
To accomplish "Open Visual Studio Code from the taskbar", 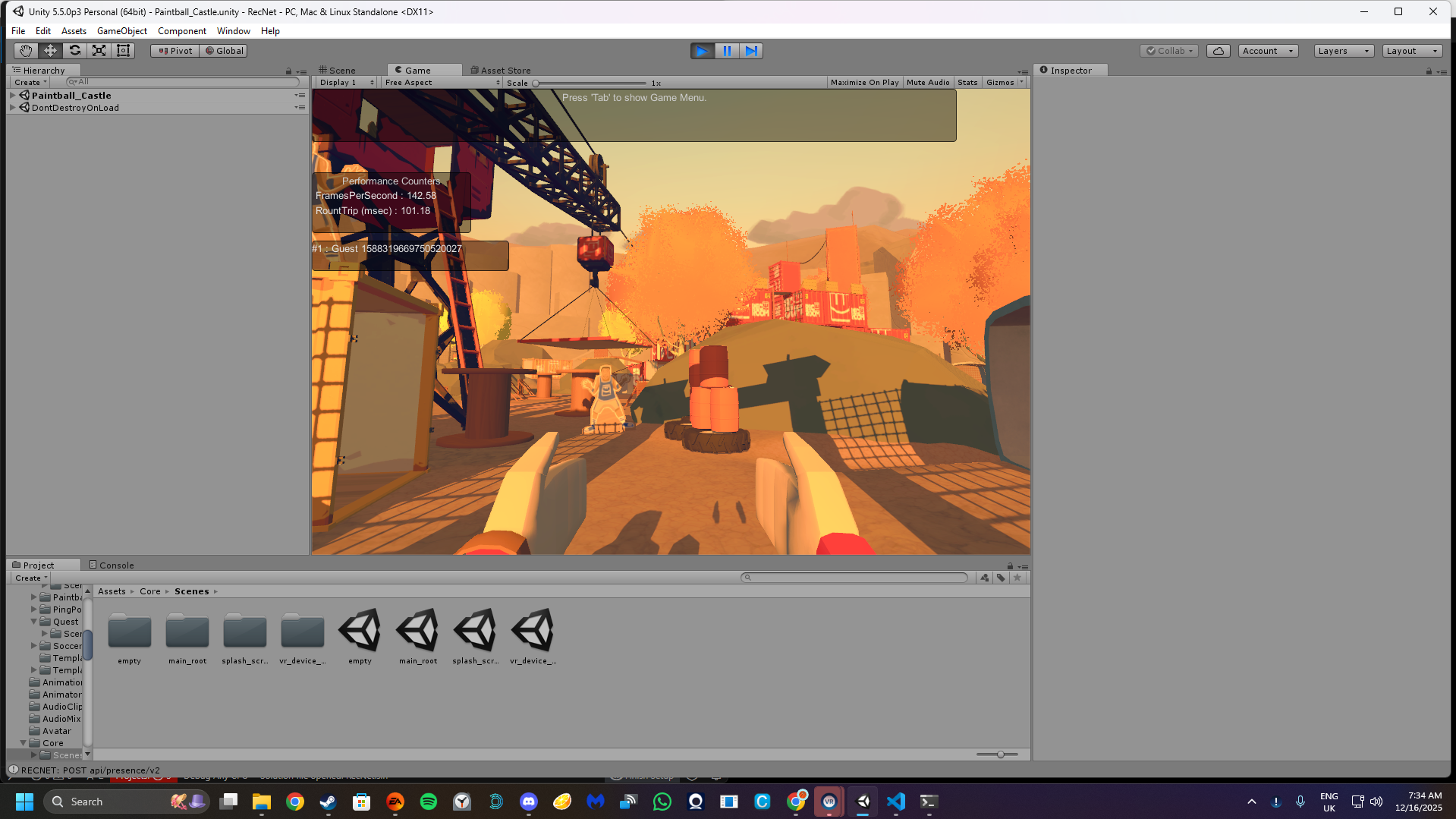I will tap(896, 802).
